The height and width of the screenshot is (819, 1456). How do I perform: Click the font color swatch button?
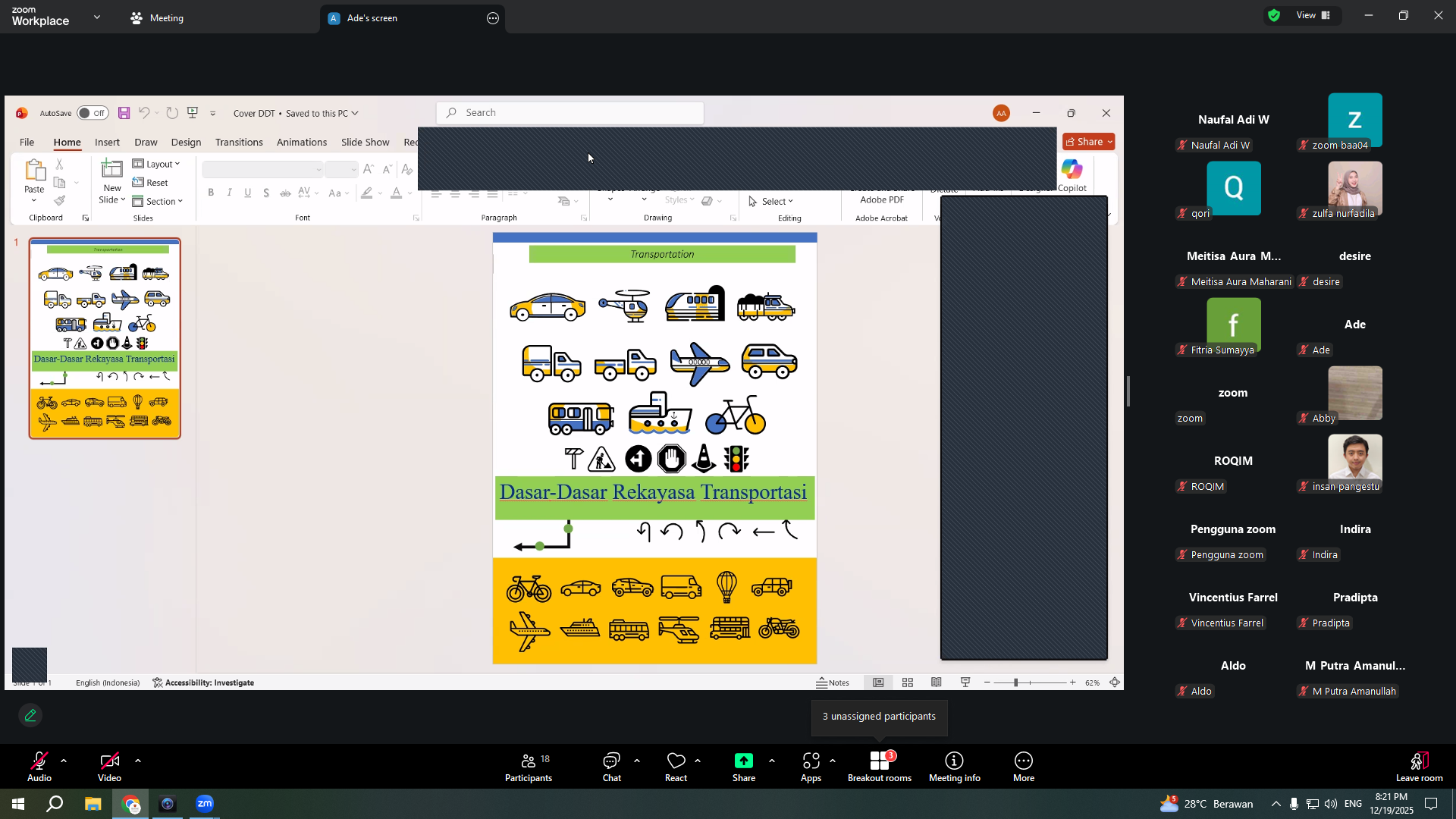396,193
